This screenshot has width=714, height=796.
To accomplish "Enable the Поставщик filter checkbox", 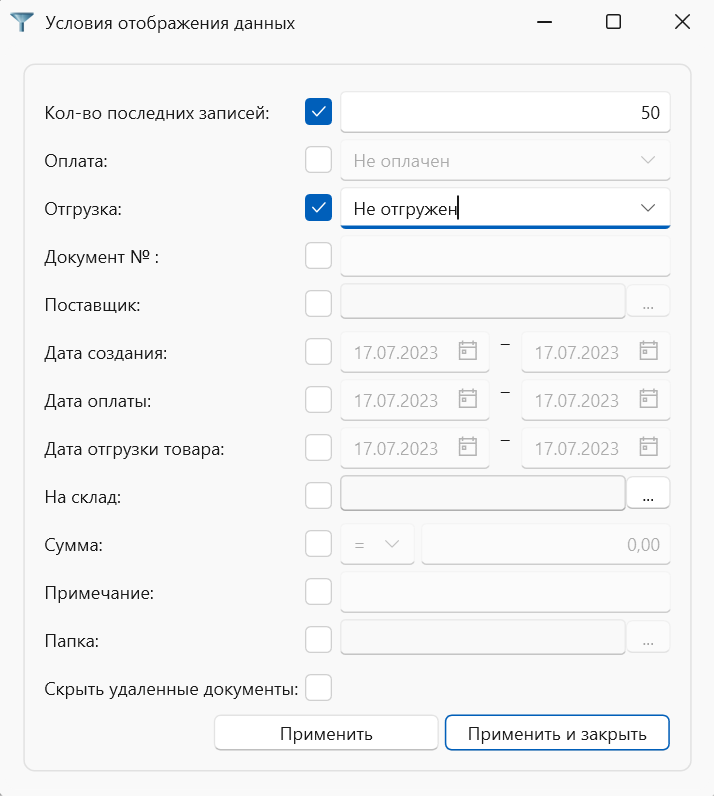I will click(x=318, y=304).
